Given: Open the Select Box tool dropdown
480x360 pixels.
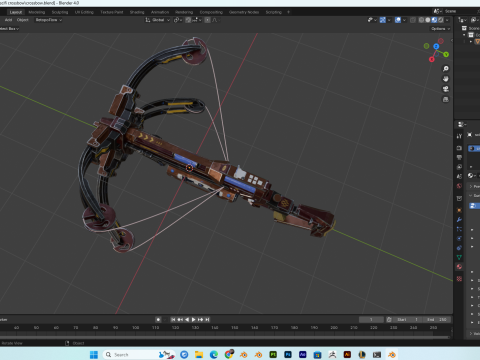Looking at the screenshot, I should (x=9, y=29).
